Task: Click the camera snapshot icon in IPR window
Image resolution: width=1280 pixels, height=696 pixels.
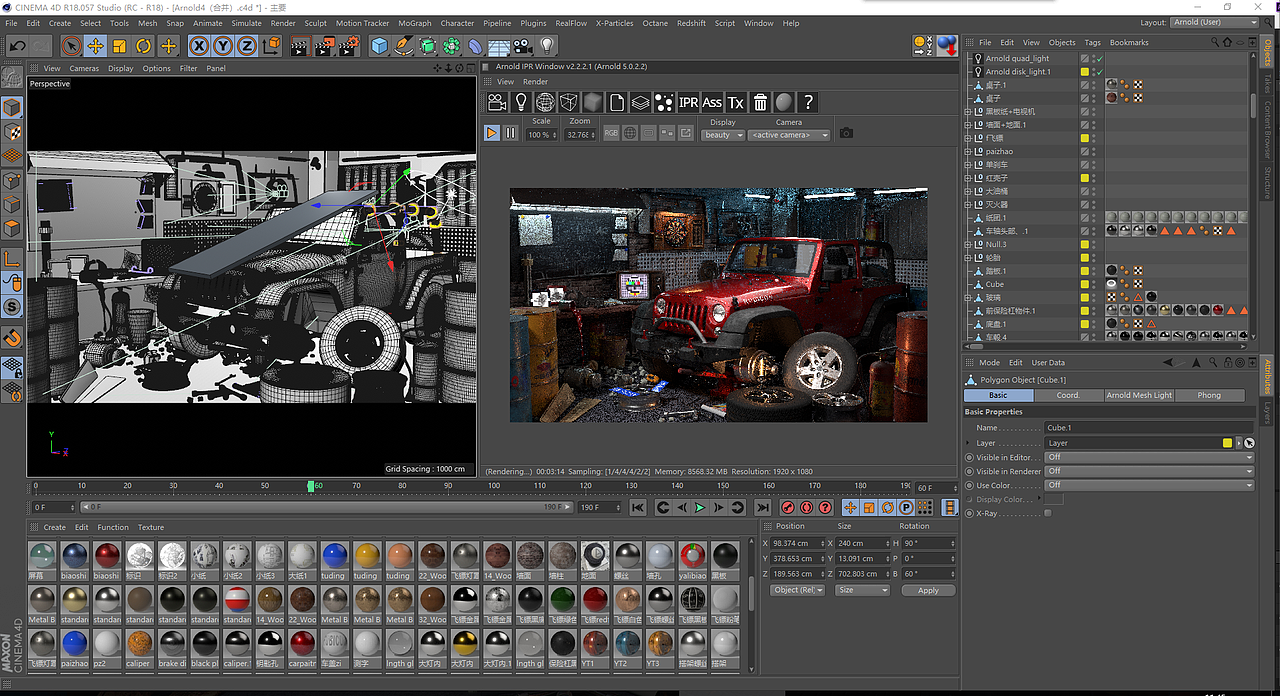Action: (846, 133)
